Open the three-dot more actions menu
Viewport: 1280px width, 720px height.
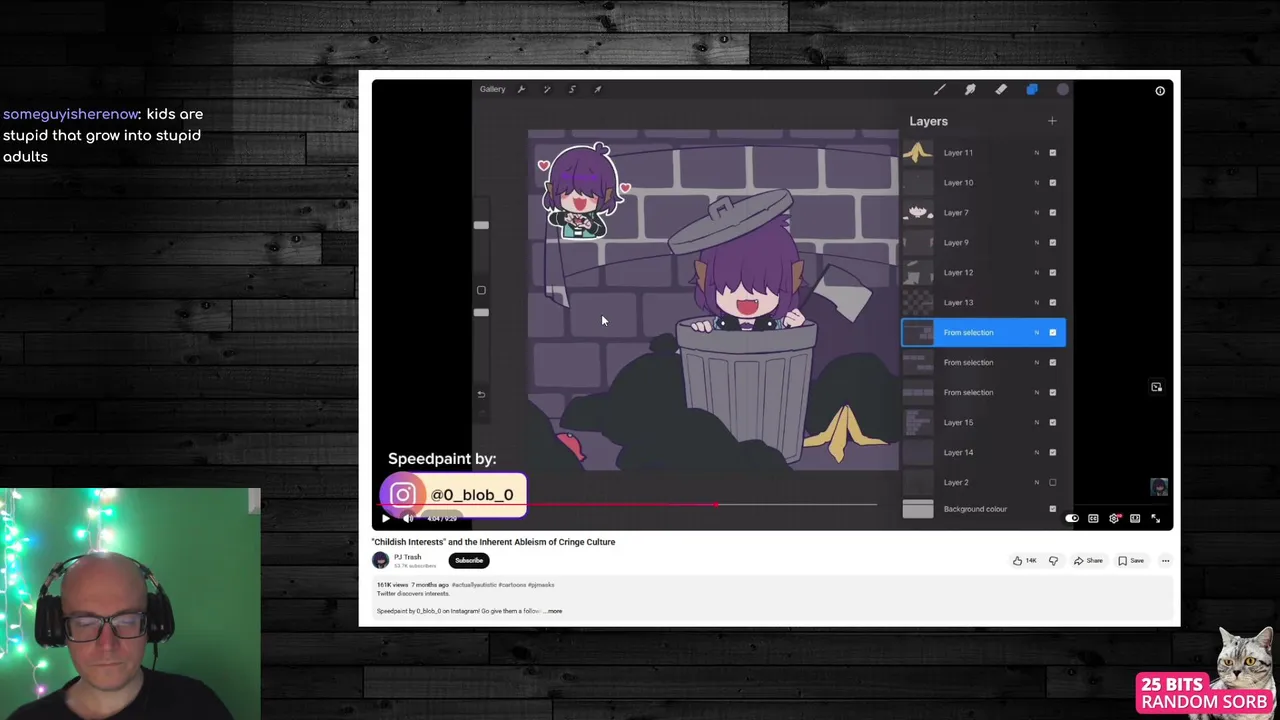point(1165,561)
